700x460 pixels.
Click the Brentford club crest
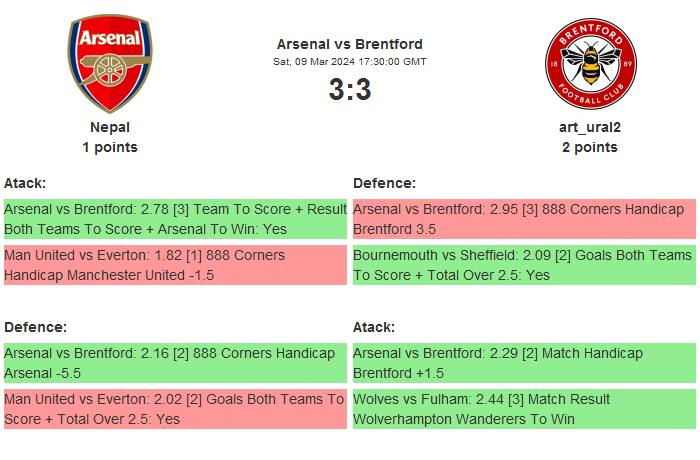point(590,66)
